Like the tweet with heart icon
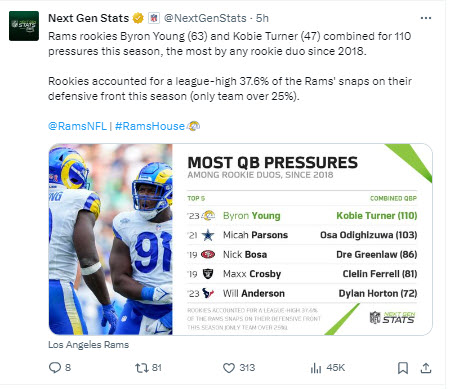Image resolution: width=452 pixels, height=389 pixels. click(x=229, y=368)
